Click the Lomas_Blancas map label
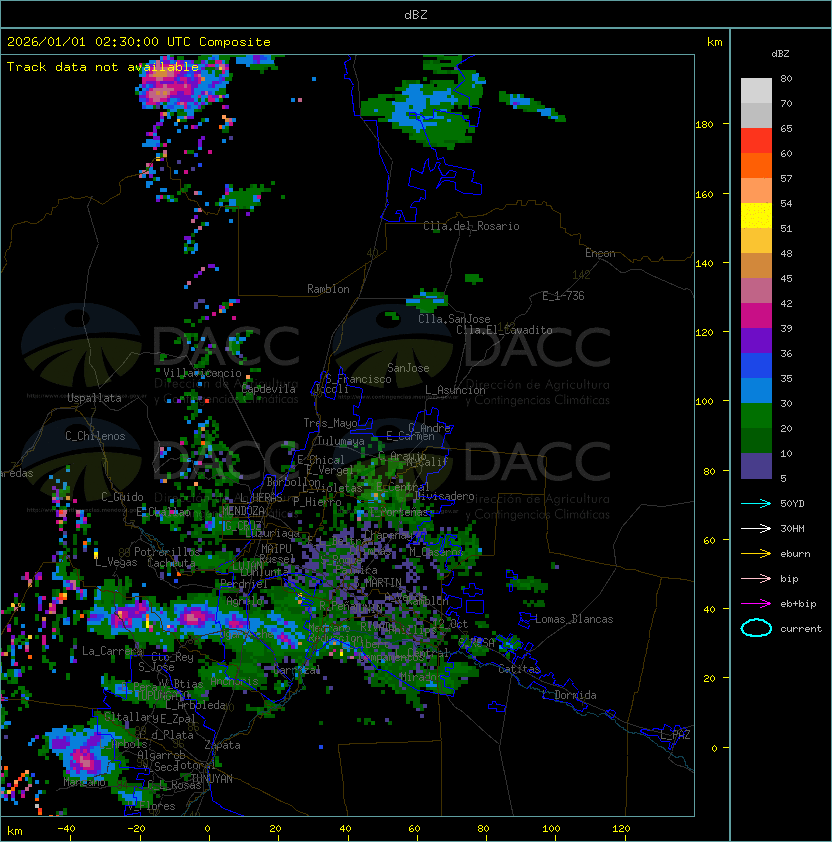Screen dimensions: 832x842 (x=574, y=619)
